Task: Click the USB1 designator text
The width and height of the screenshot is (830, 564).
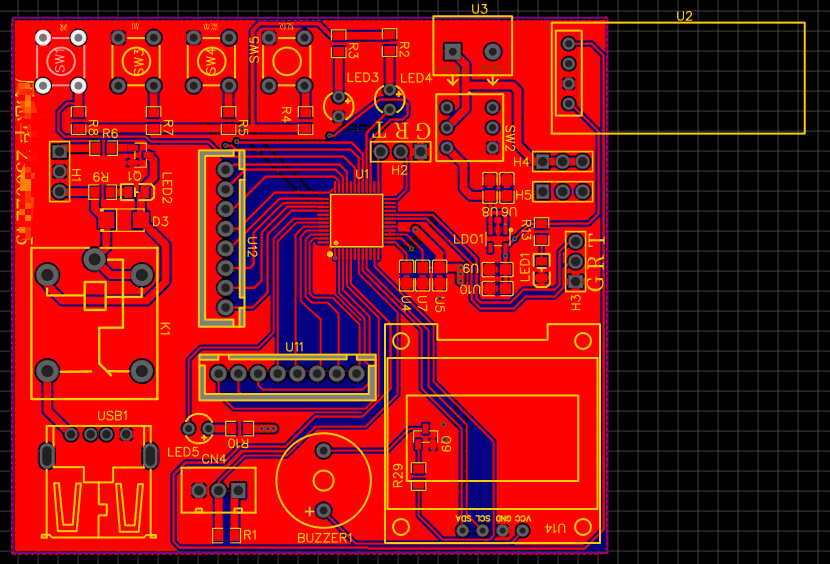Action: pyautogui.click(x=113, y=416)
